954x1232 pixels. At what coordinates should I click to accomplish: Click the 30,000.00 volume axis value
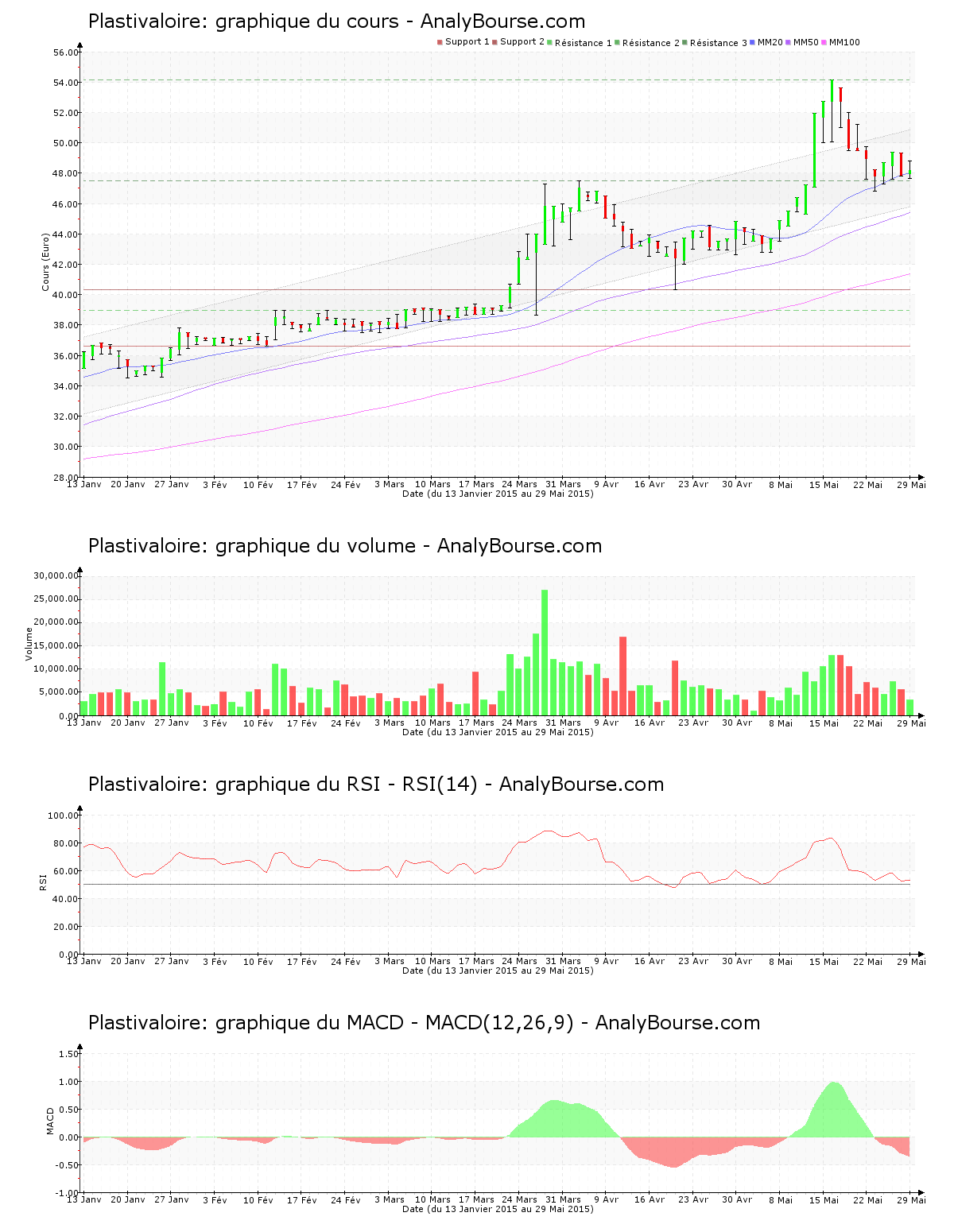[55, 575]
